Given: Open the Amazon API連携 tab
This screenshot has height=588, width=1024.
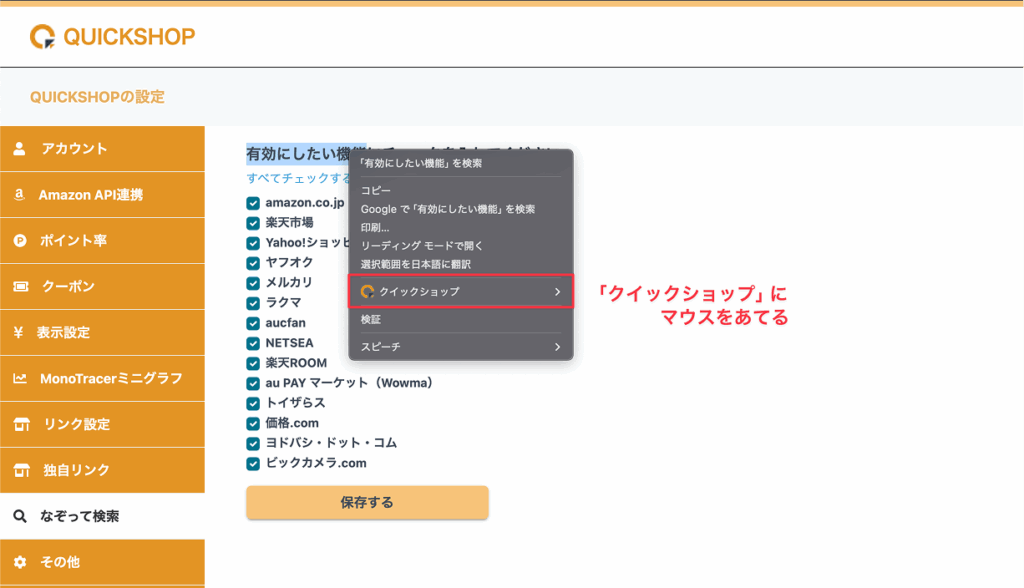Looking at the screenshot, I should [x=103, y=195].
